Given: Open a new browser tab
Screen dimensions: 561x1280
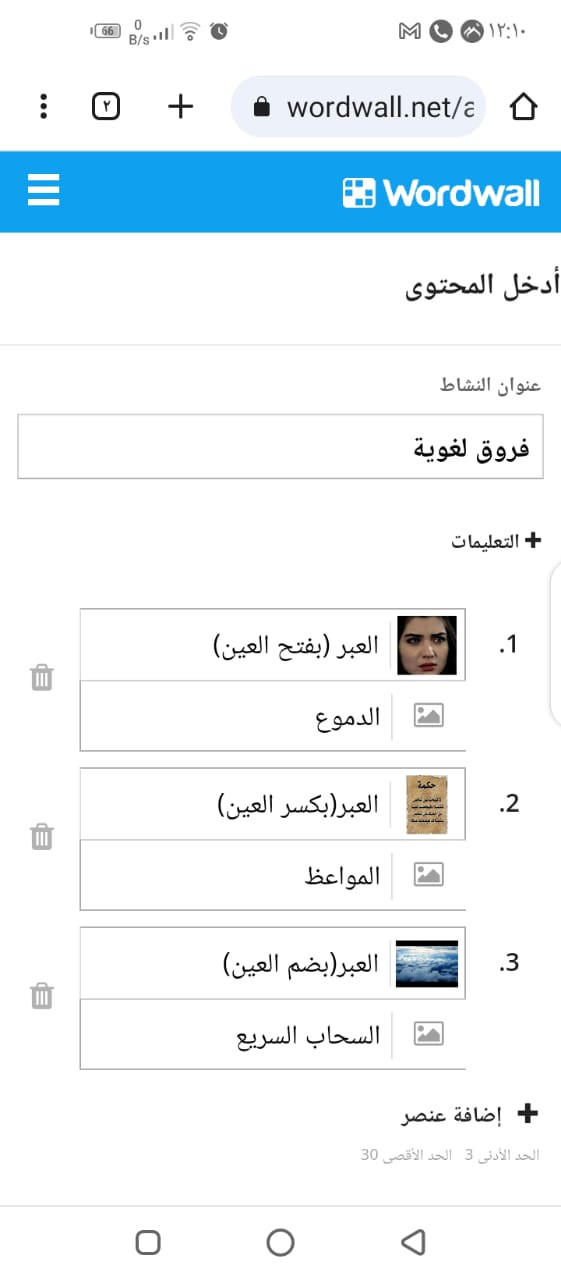Looking at the screenshot, I should point(180,107).
